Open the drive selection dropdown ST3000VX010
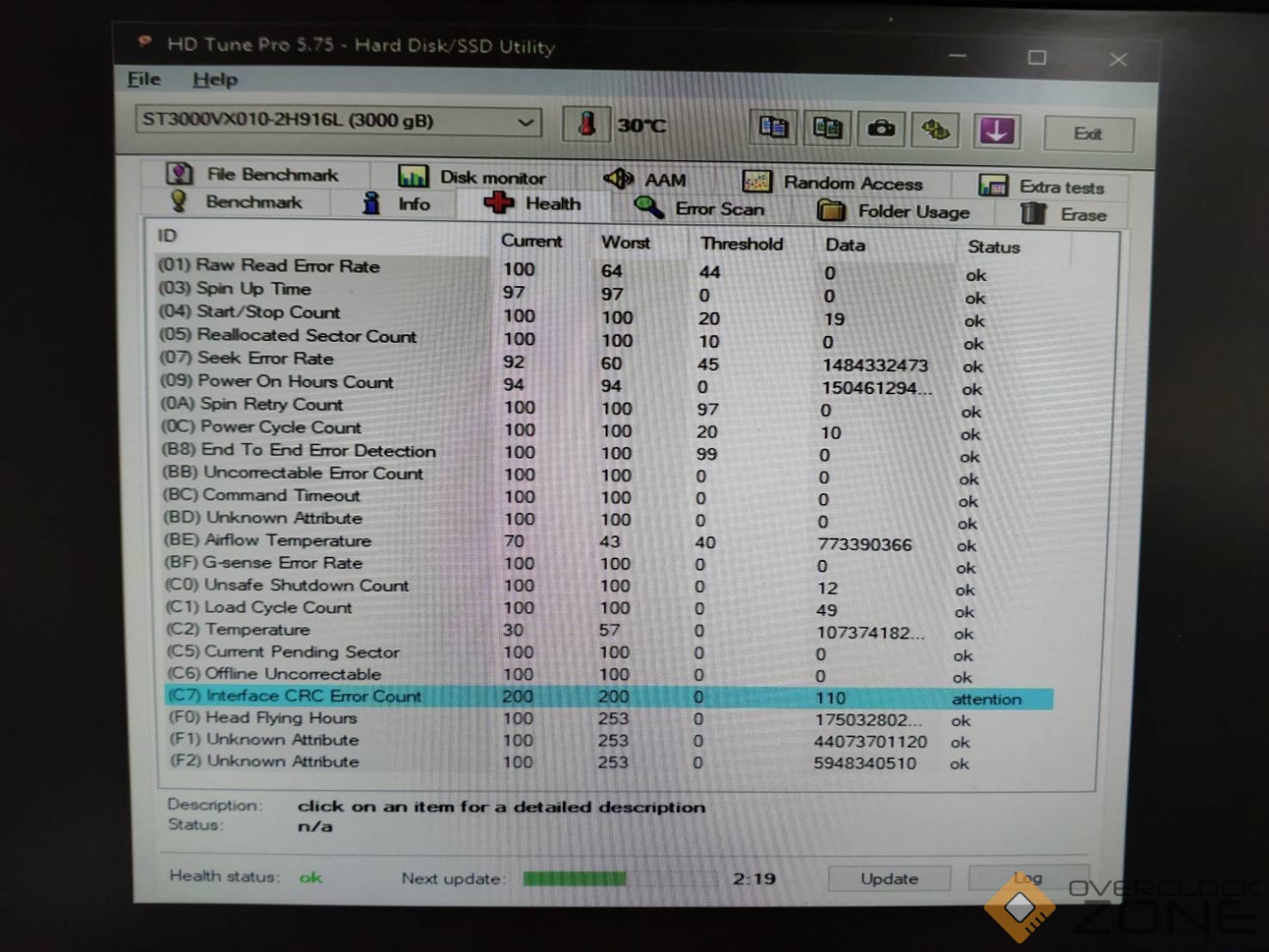Screen dimensions: 1269x952 click(x=338, y=121)
